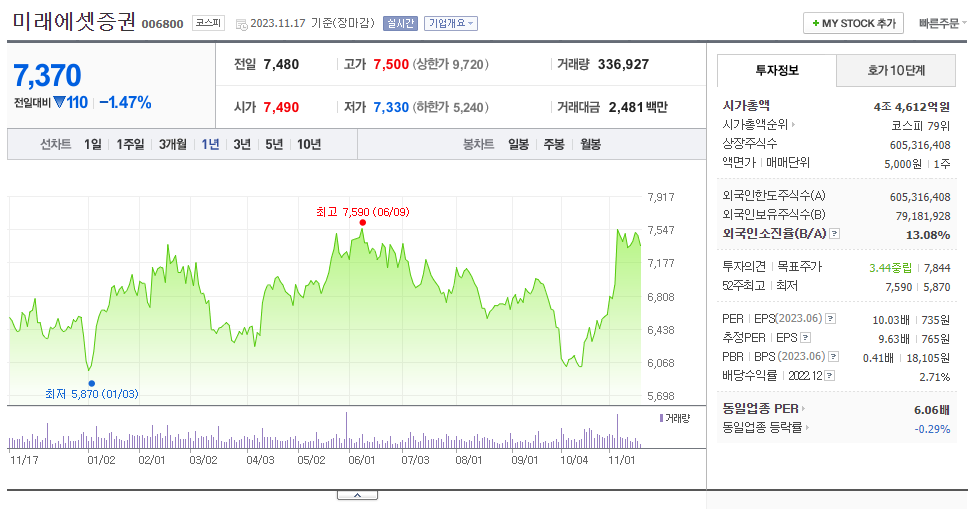This screenshot has height=509, width=973.
Task: Click help icon next to 외국인소진율(B/A)
Action: [x=835, y=234]
